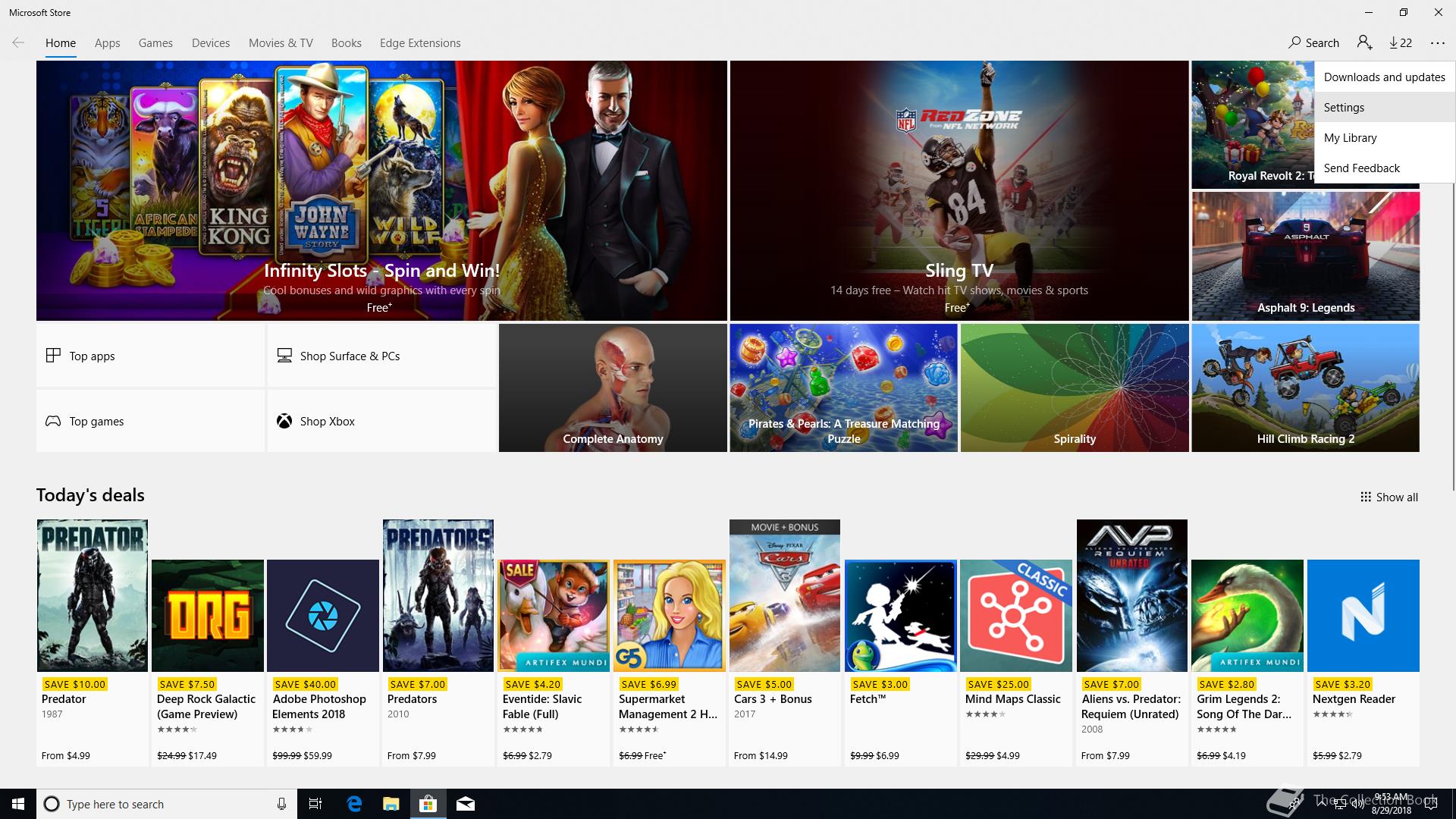Click the Shop Xbox logo icon
This screenshot has width=1456, height=819.
click(x=284, y=421)
